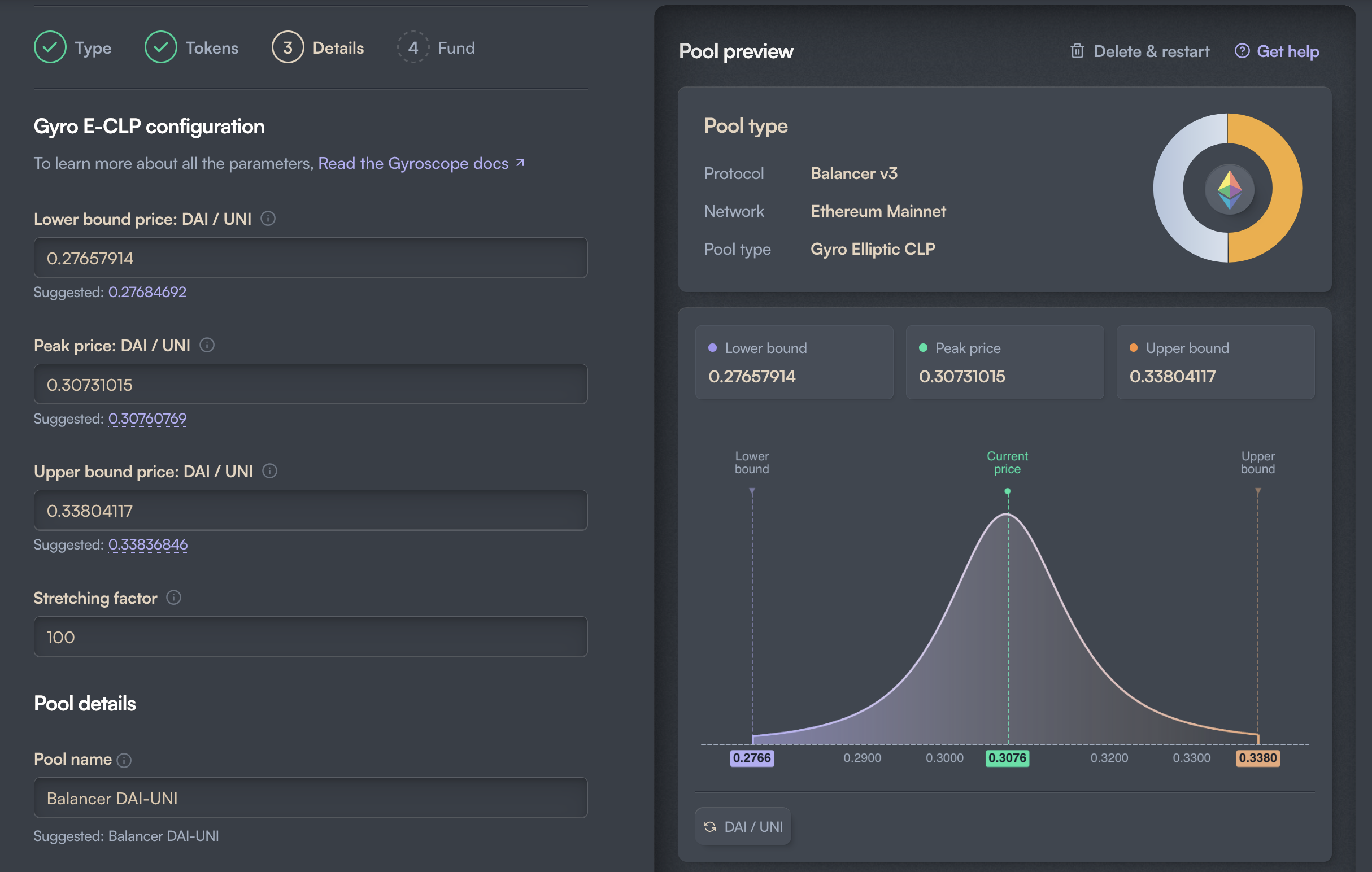Image resolution: width=1372 pixels, height=872 pixels.
Task: Click the orange half of the donut chart
Action: tap(1288, 188)
